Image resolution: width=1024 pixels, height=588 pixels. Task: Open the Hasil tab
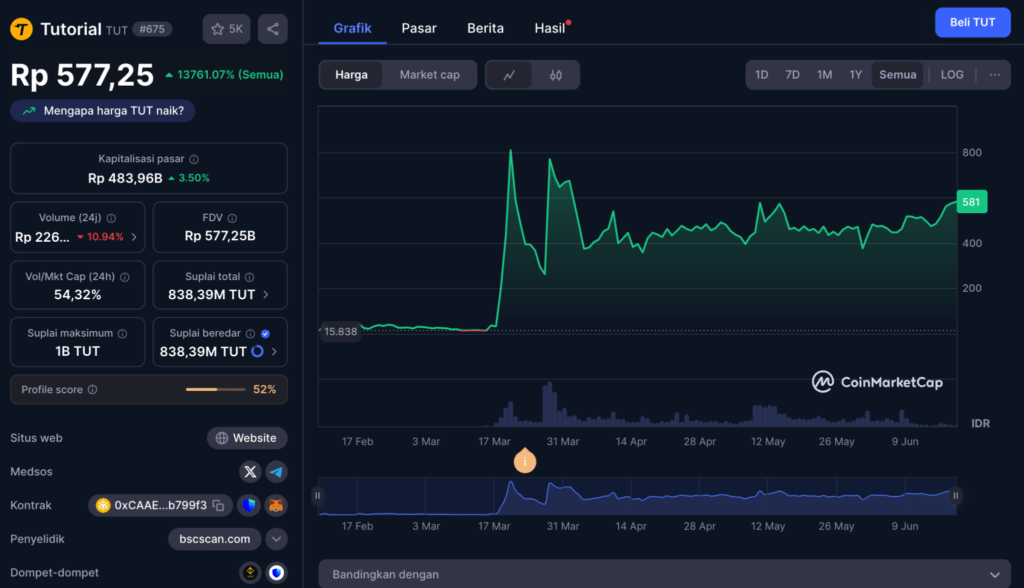point(550,28)
